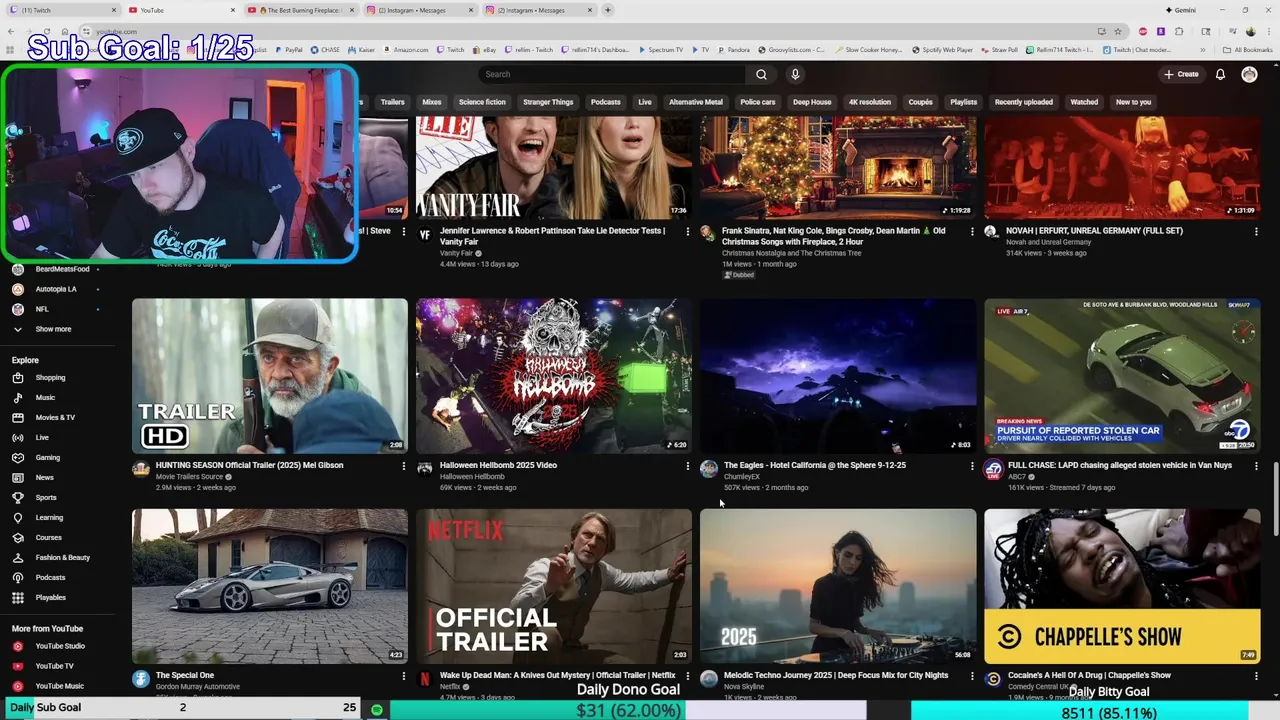Screen dimensions: 1280x720
Task: Open the PayPal bookmark
Action: [x=287, y=49]
